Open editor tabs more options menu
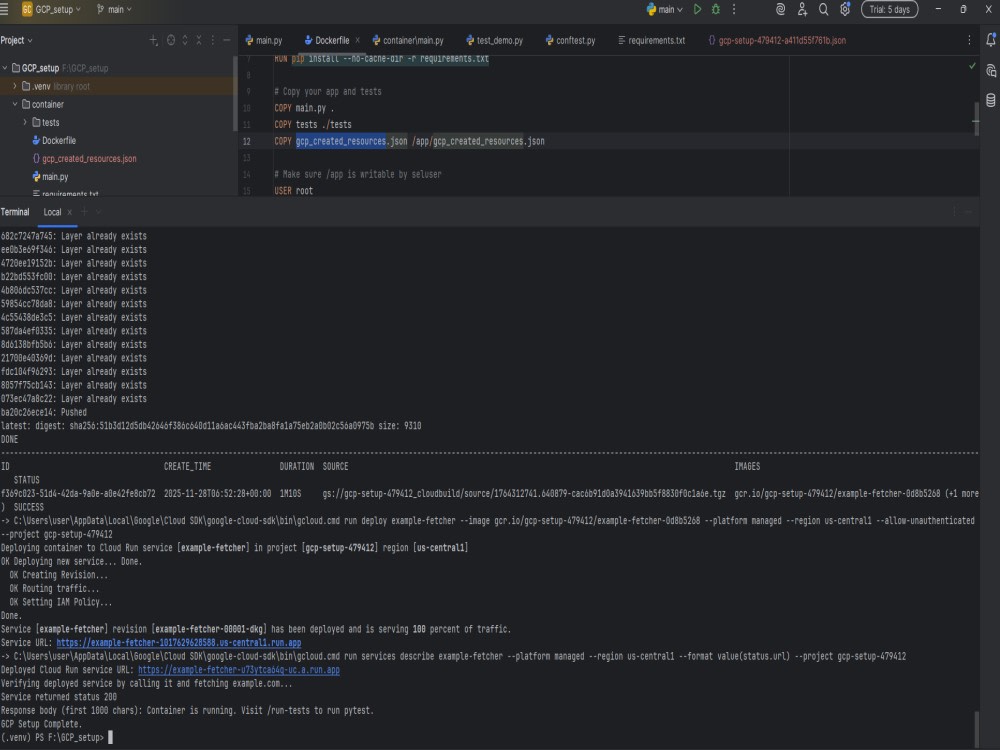Image resolution: width=1000 pixels, height=750 pixels. [969, 40]
